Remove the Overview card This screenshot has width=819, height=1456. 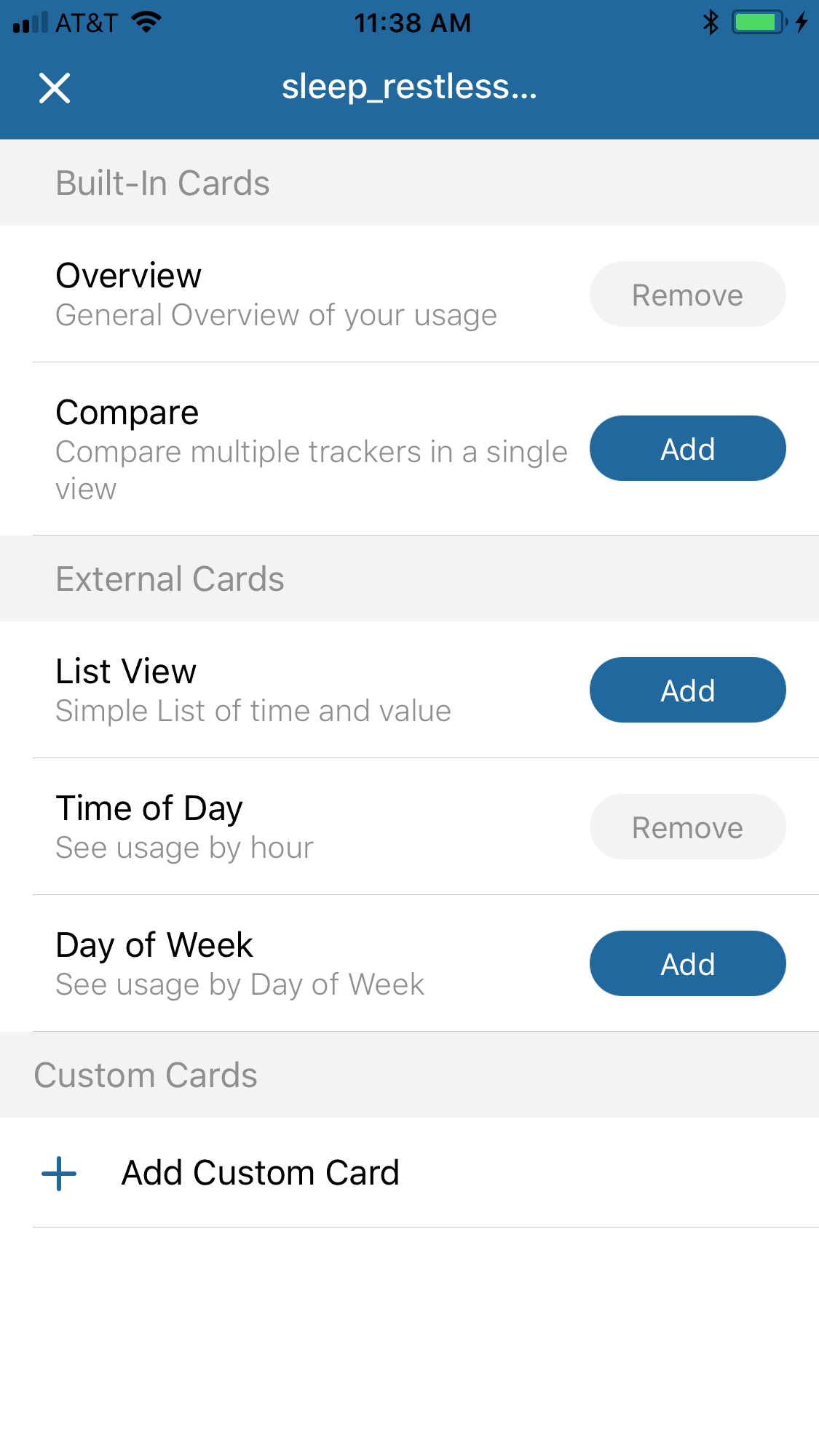[x=687, y=294]
